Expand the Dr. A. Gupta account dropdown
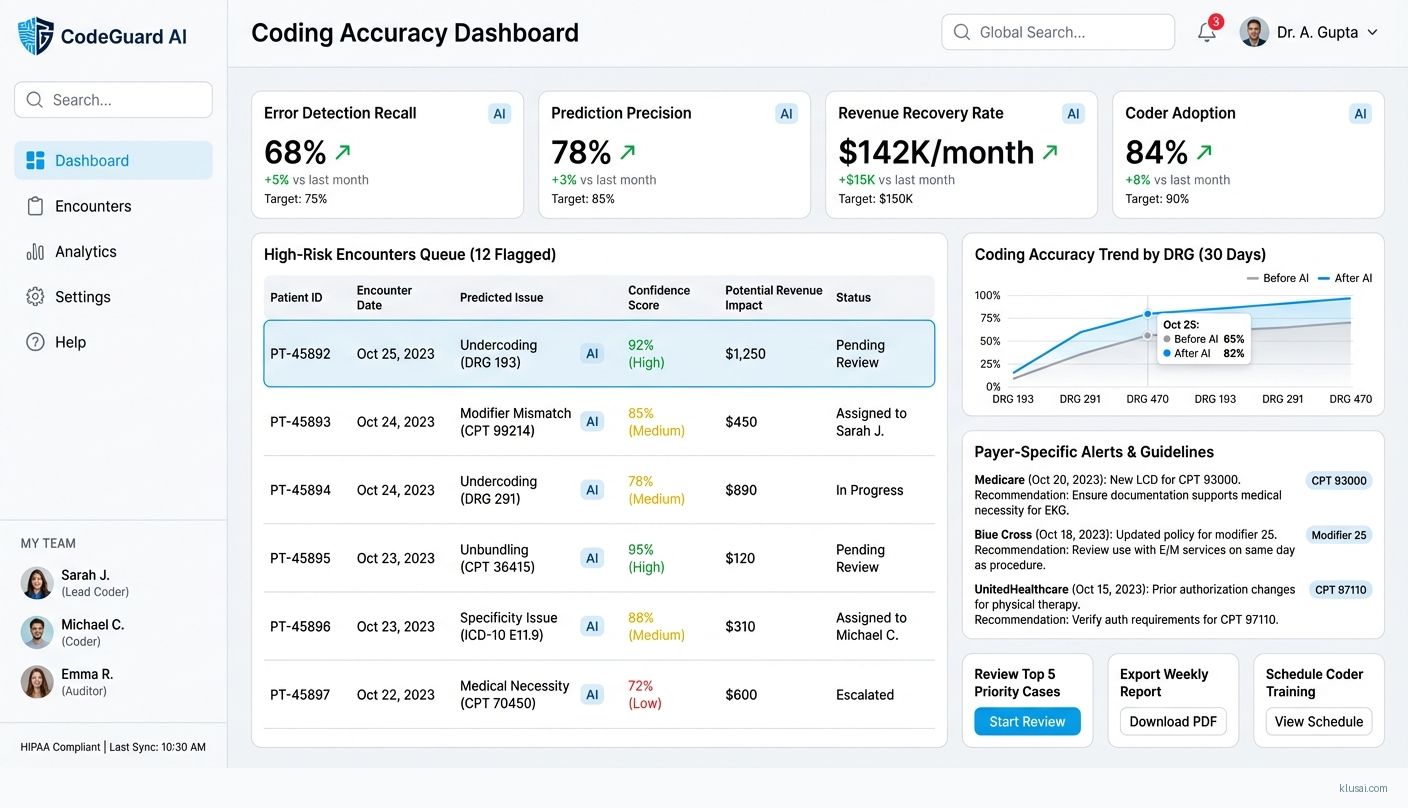 [1372, 32]
